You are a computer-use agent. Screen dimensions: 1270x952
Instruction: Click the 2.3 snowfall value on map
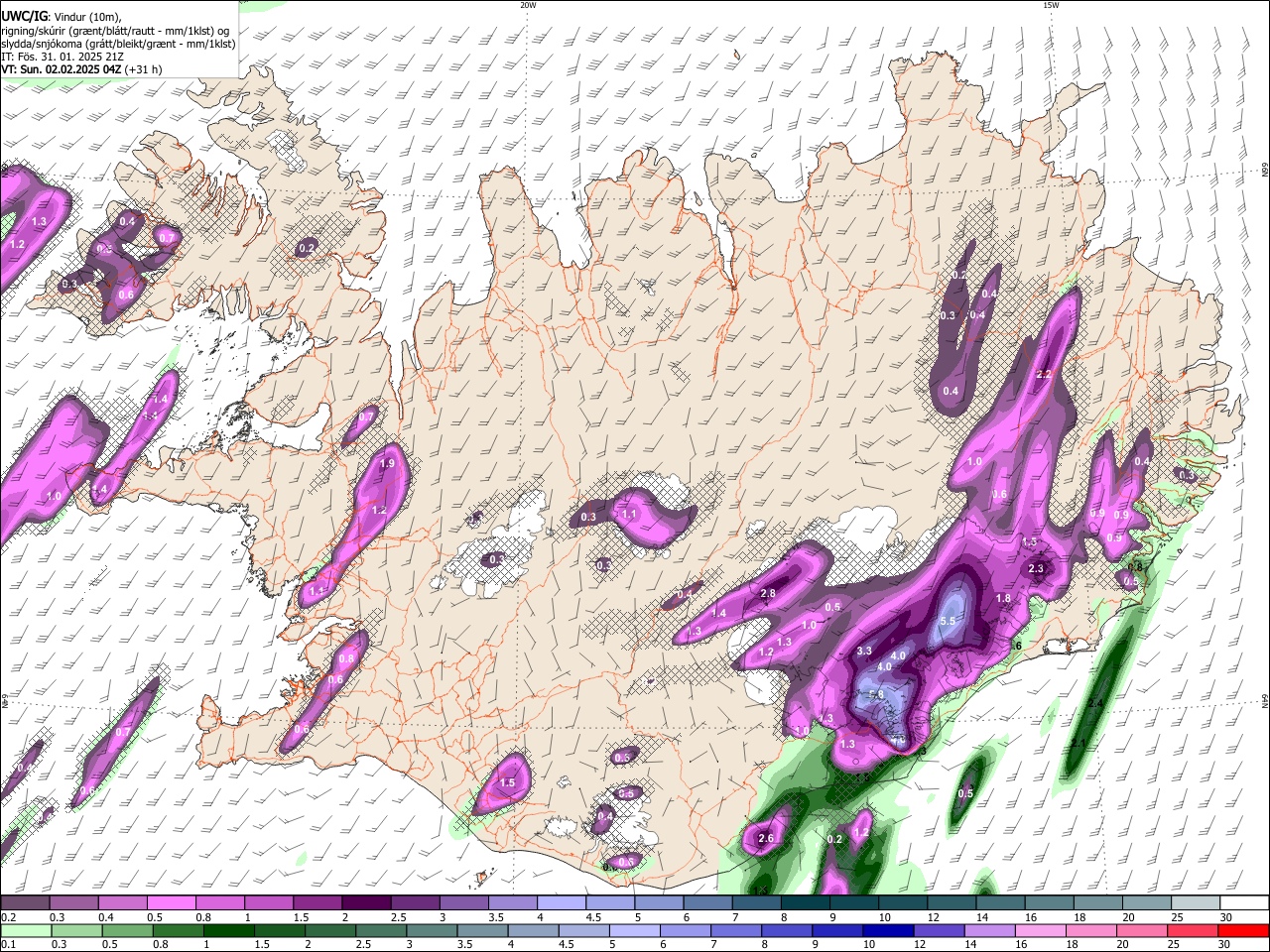tap(1036, 568)
